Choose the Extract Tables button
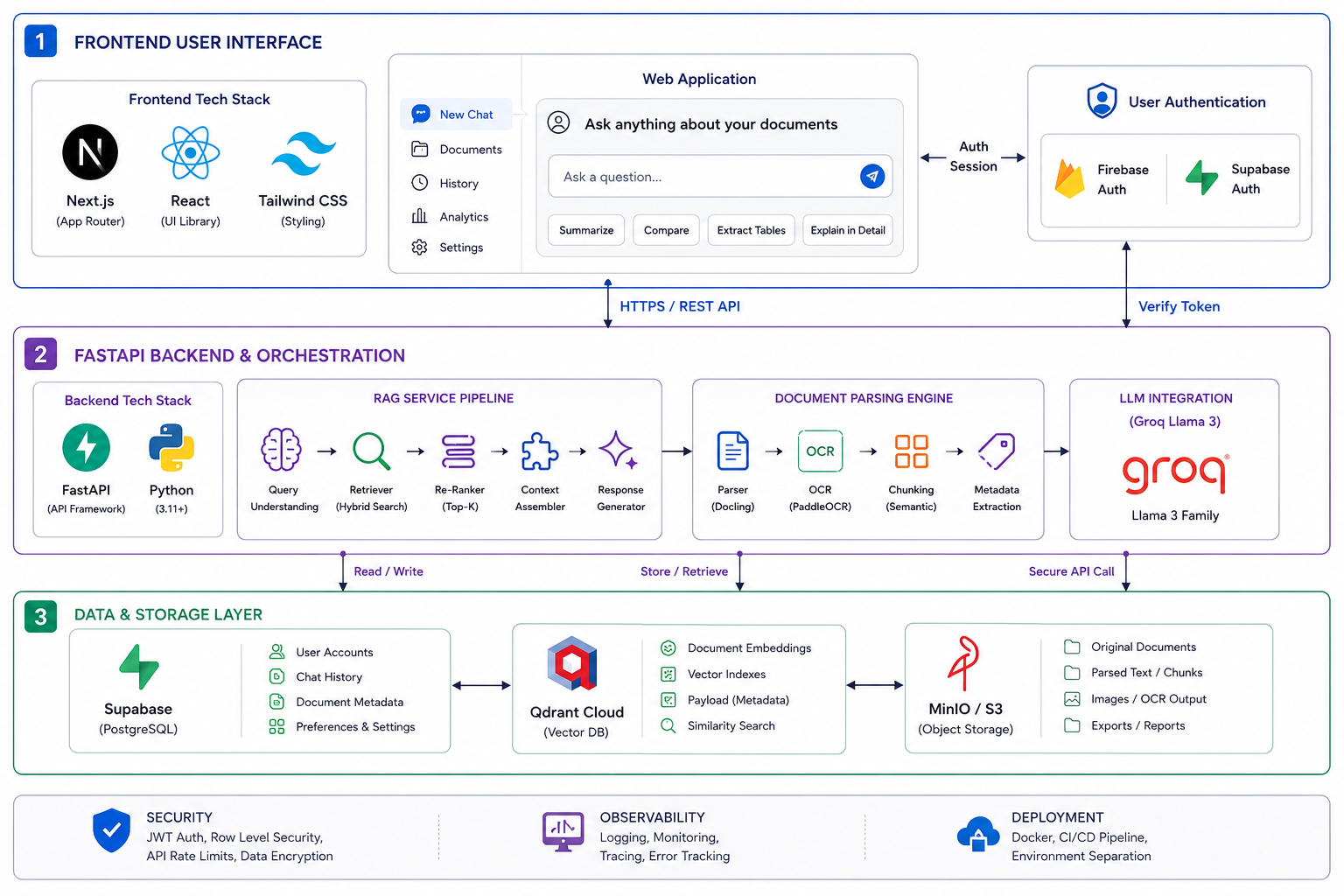 (752, 230)
